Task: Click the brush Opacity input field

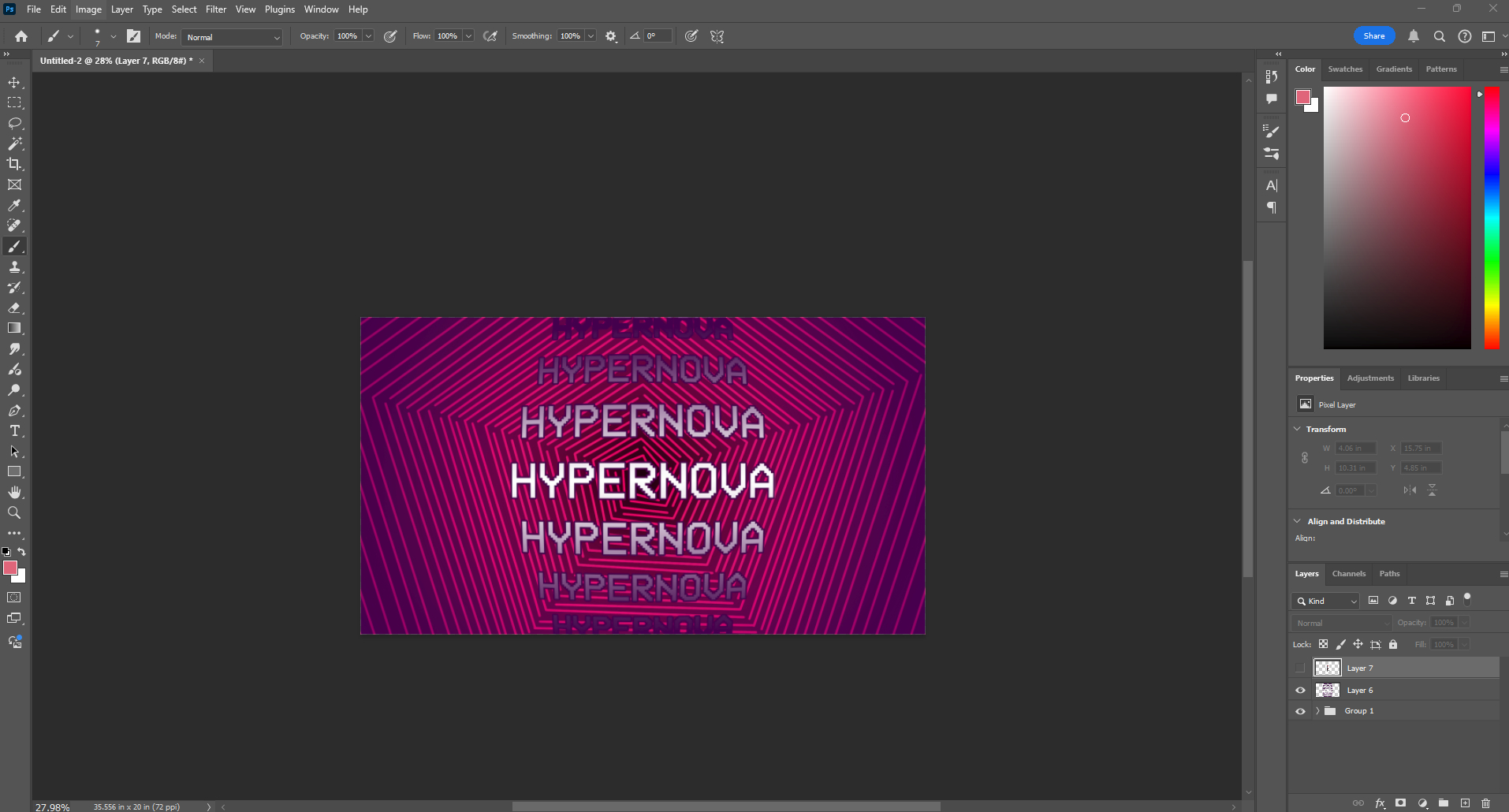Action: (348, 36)
